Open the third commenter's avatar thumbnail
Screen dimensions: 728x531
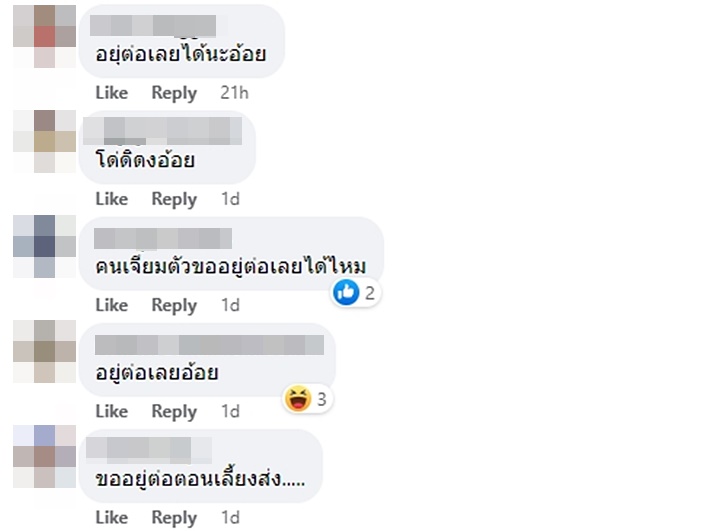click(45, 246)
